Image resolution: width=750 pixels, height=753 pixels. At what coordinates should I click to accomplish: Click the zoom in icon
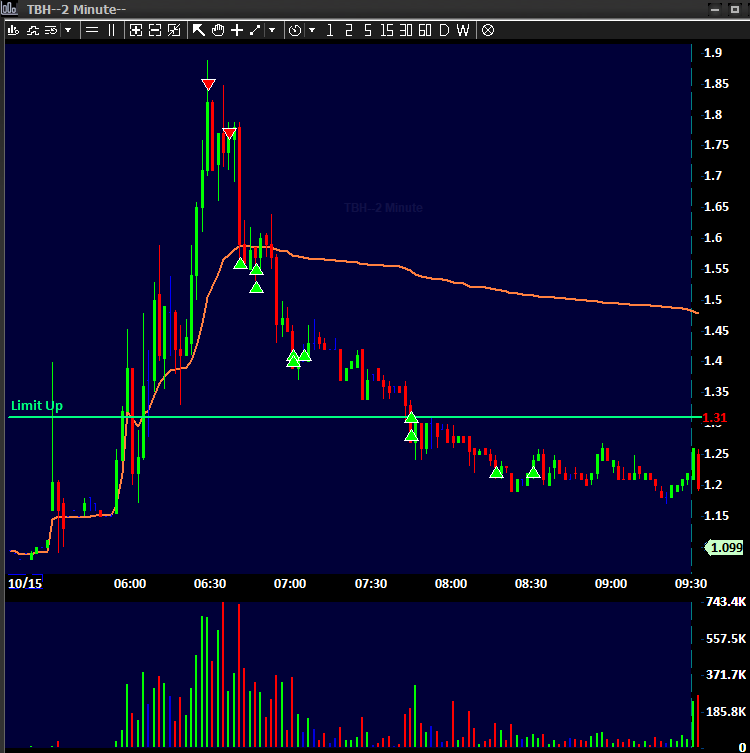point(136,31)
